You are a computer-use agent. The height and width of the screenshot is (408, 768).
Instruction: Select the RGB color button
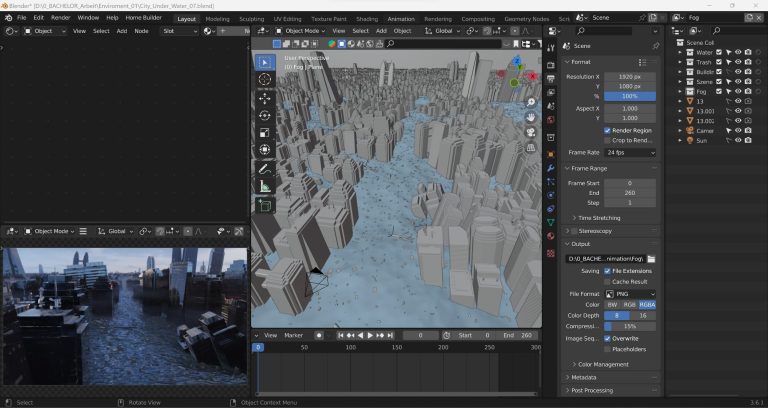630,304
